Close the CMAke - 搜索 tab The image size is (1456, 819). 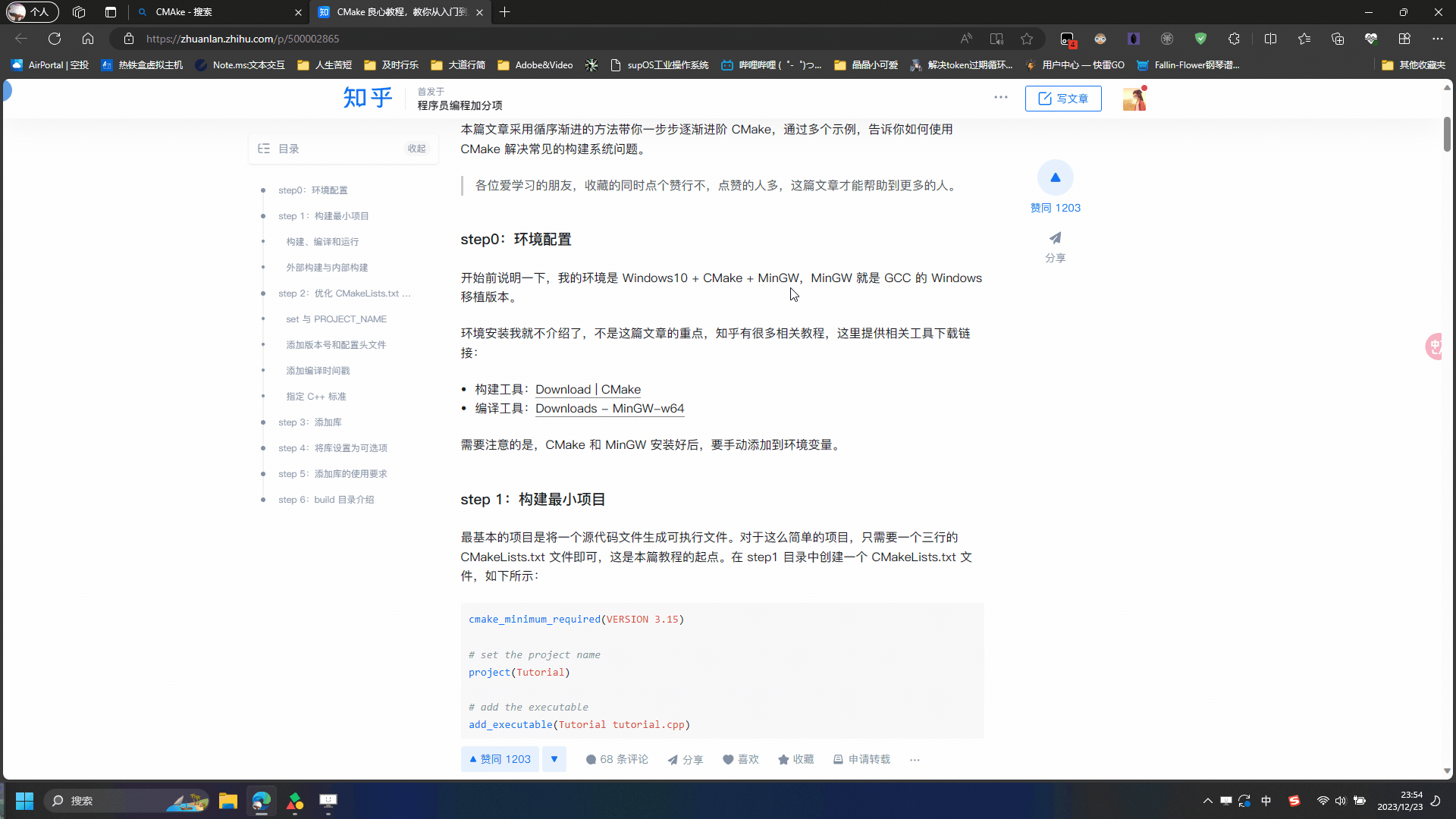tap(298, 12)
